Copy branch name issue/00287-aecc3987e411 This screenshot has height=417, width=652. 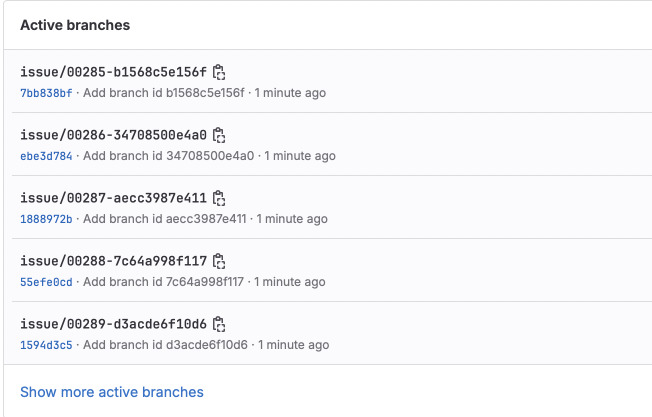click(220, 198)
